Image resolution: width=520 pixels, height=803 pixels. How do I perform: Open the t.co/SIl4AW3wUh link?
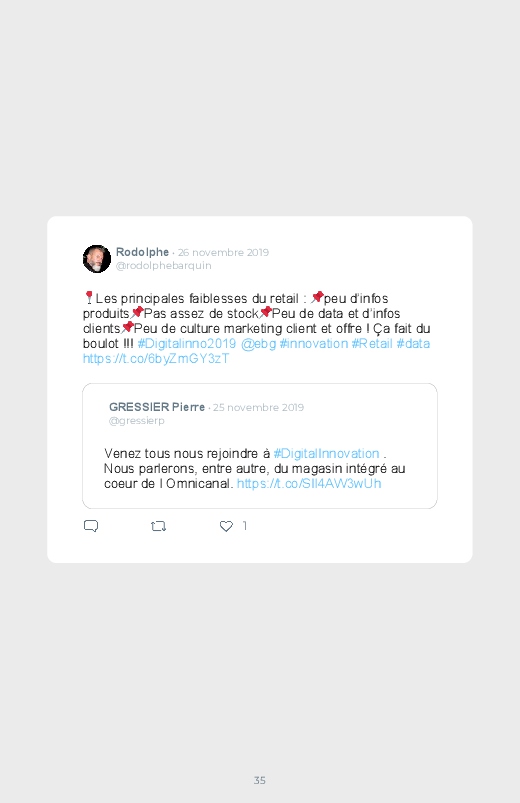click(x=309, y=483)
